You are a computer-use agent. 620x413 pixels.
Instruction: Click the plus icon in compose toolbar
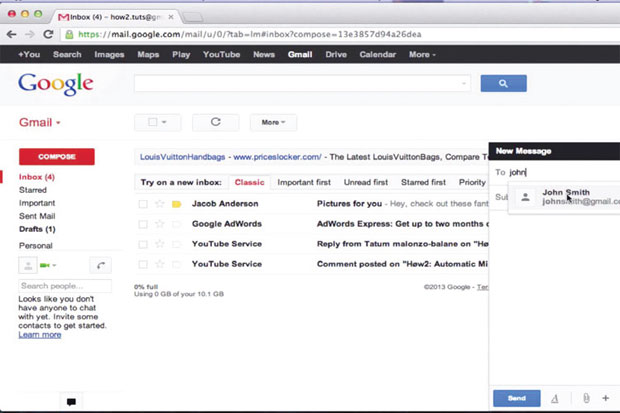(x=606, y=398)
